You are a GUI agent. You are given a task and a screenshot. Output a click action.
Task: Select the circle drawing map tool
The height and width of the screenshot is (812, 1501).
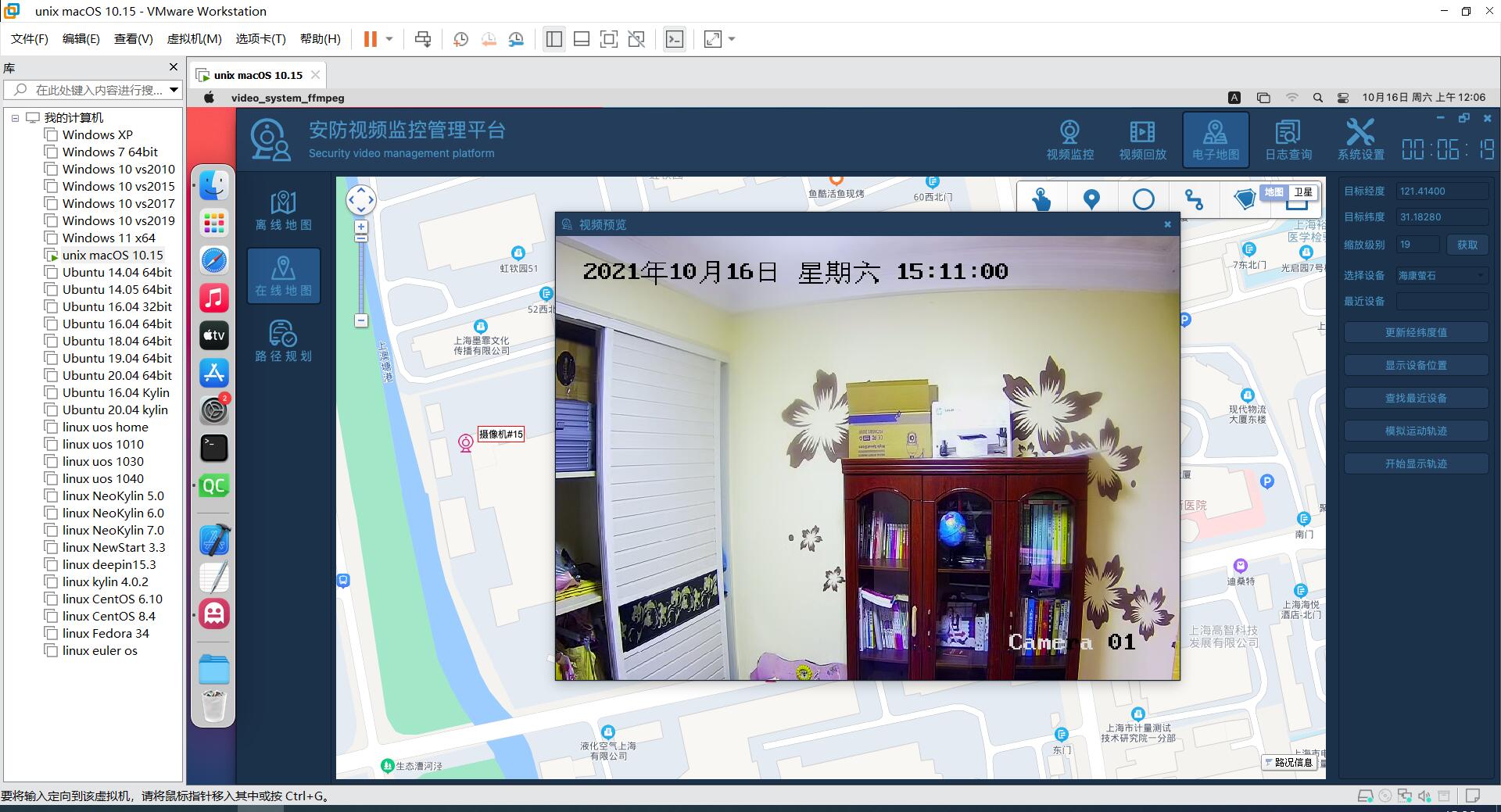1143,199
